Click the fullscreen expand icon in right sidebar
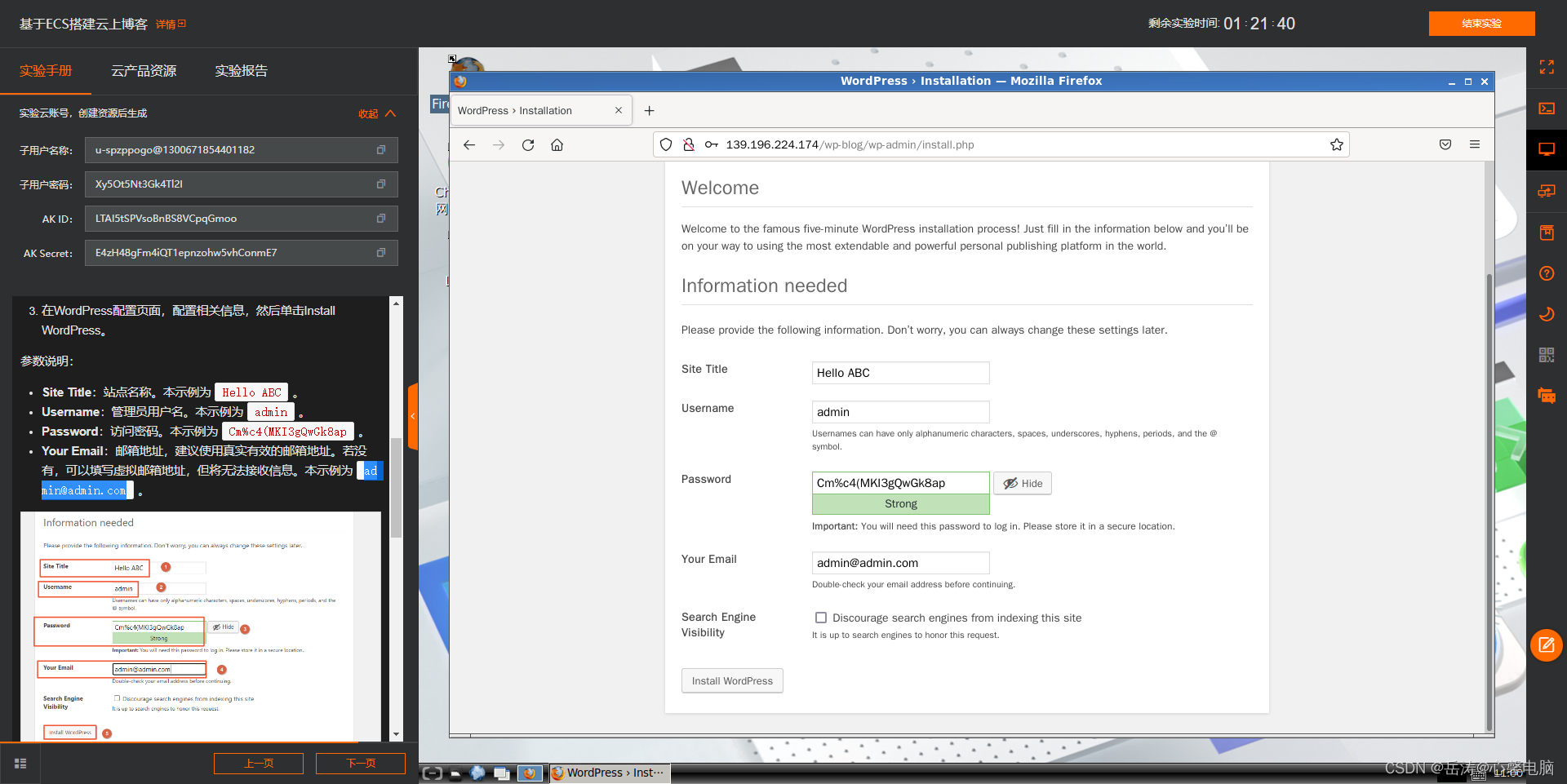 [x=1547, y=68]
